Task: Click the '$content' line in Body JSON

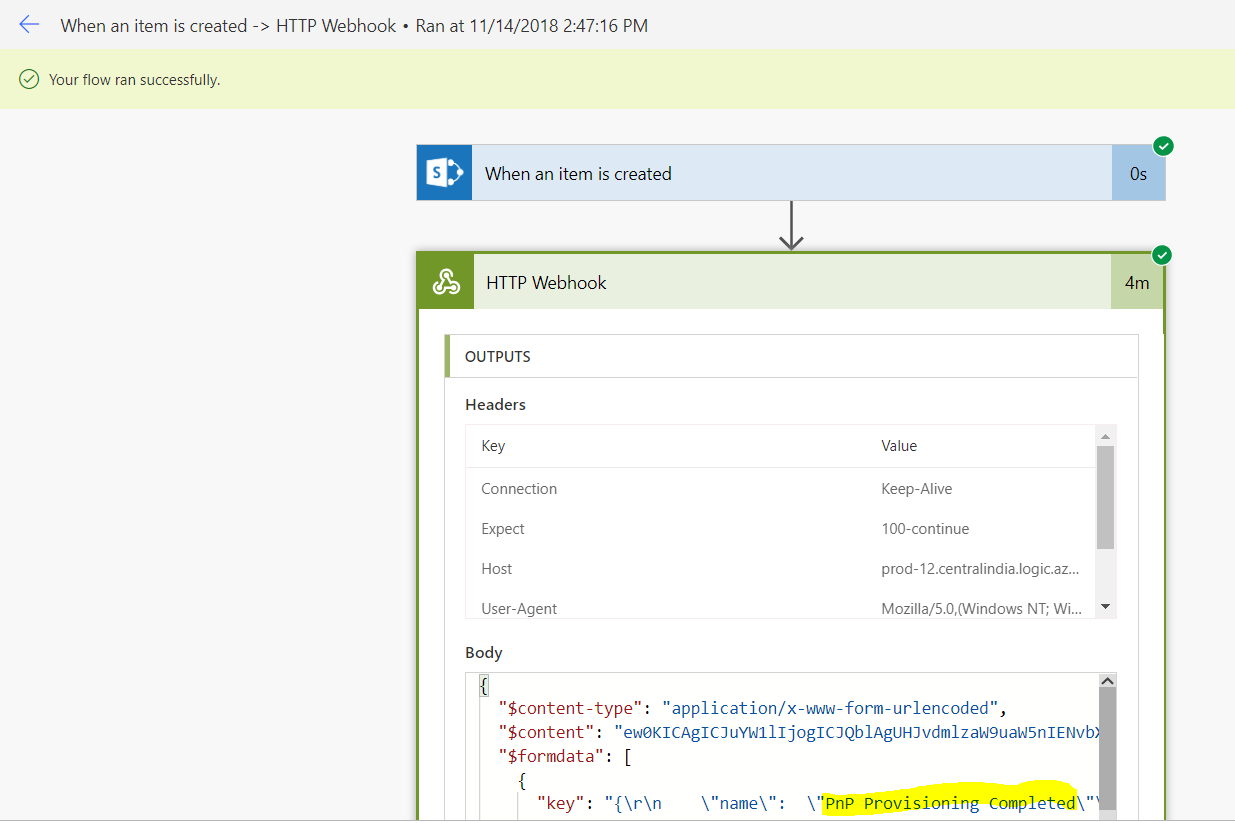Action: [x=800, y=731]
